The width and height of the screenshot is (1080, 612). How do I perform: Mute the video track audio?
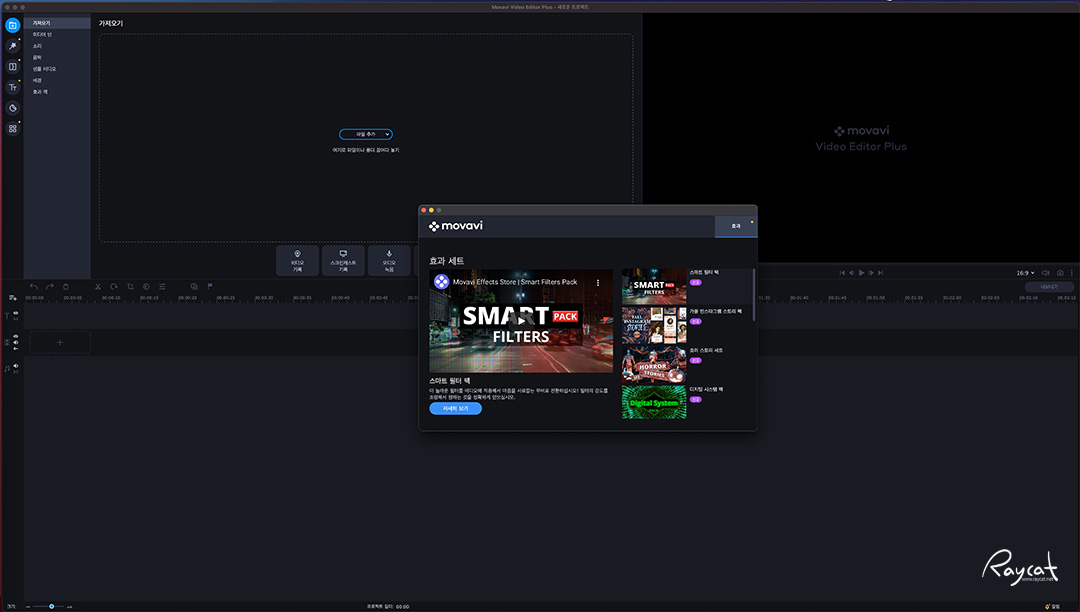coord(16,342)
